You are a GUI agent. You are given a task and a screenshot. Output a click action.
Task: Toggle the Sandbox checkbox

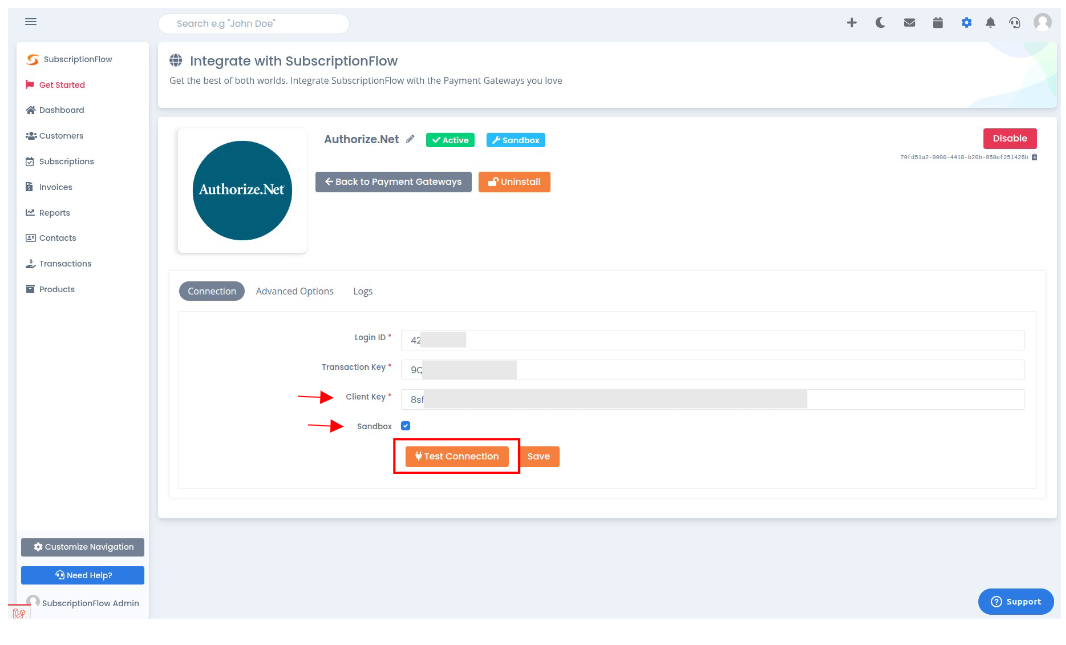click(406, 426)
